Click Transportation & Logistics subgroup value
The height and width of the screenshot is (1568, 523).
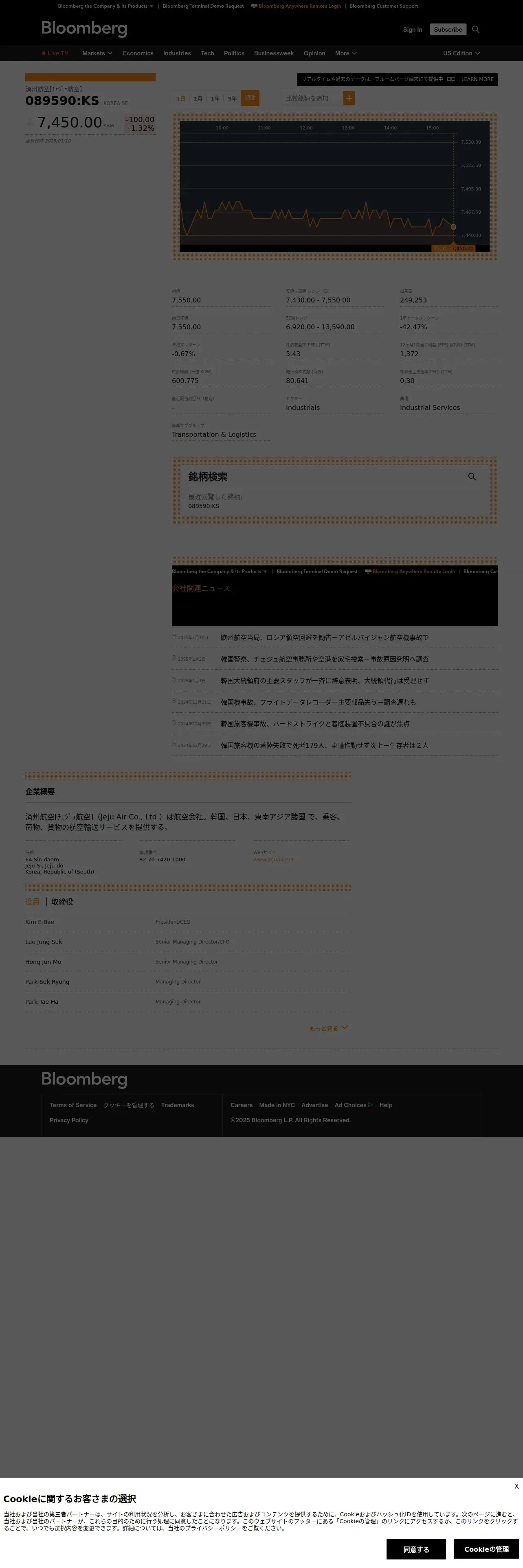pos(214,435)
